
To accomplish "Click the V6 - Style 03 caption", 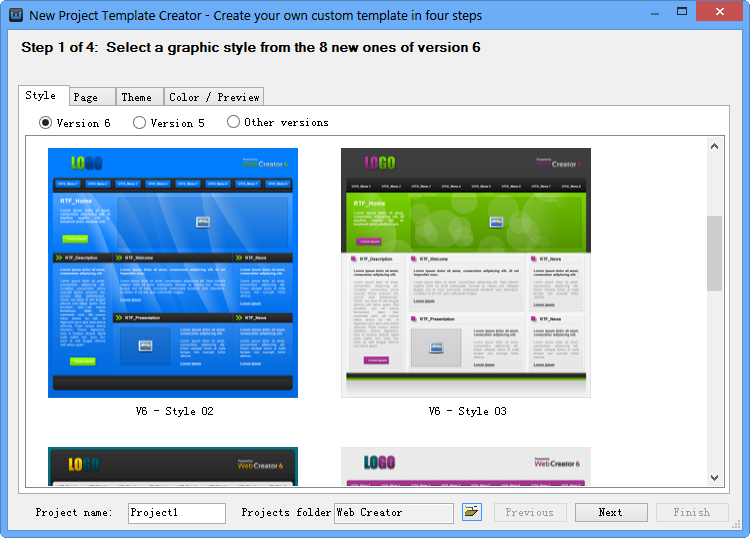I will pos(468,411).
